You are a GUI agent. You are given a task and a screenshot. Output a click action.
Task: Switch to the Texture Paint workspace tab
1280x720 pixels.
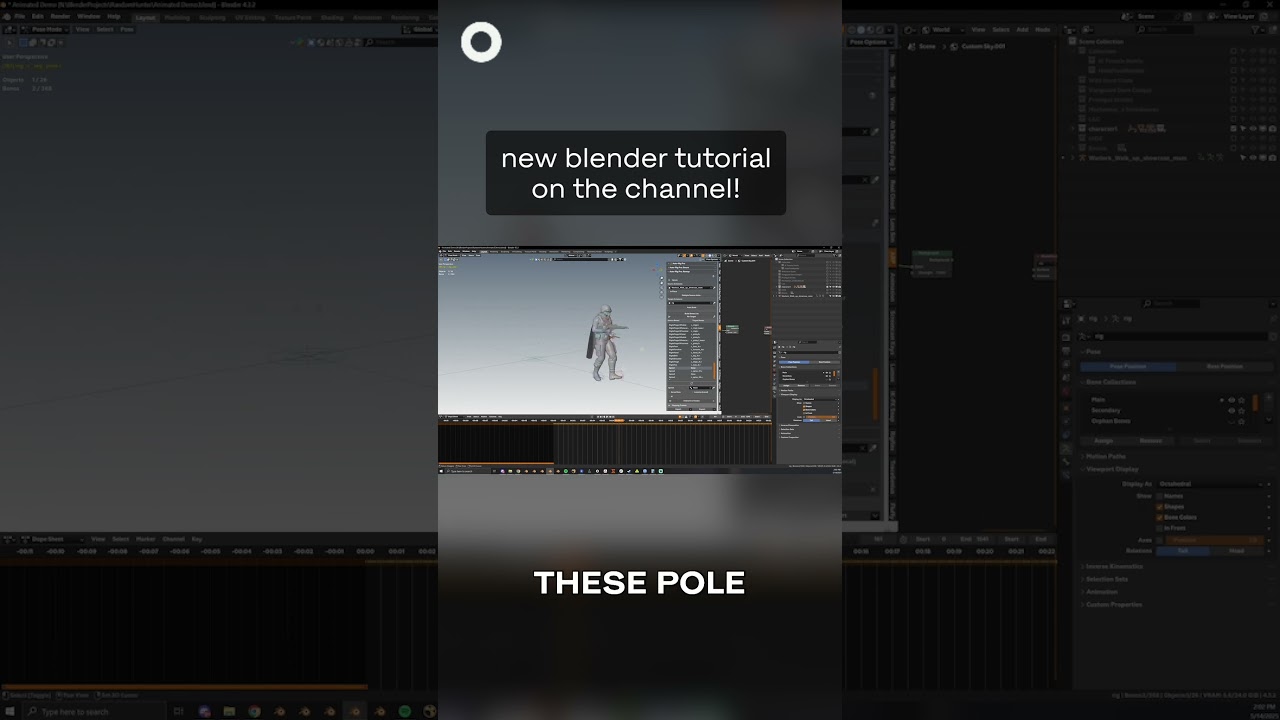[293, 17]
